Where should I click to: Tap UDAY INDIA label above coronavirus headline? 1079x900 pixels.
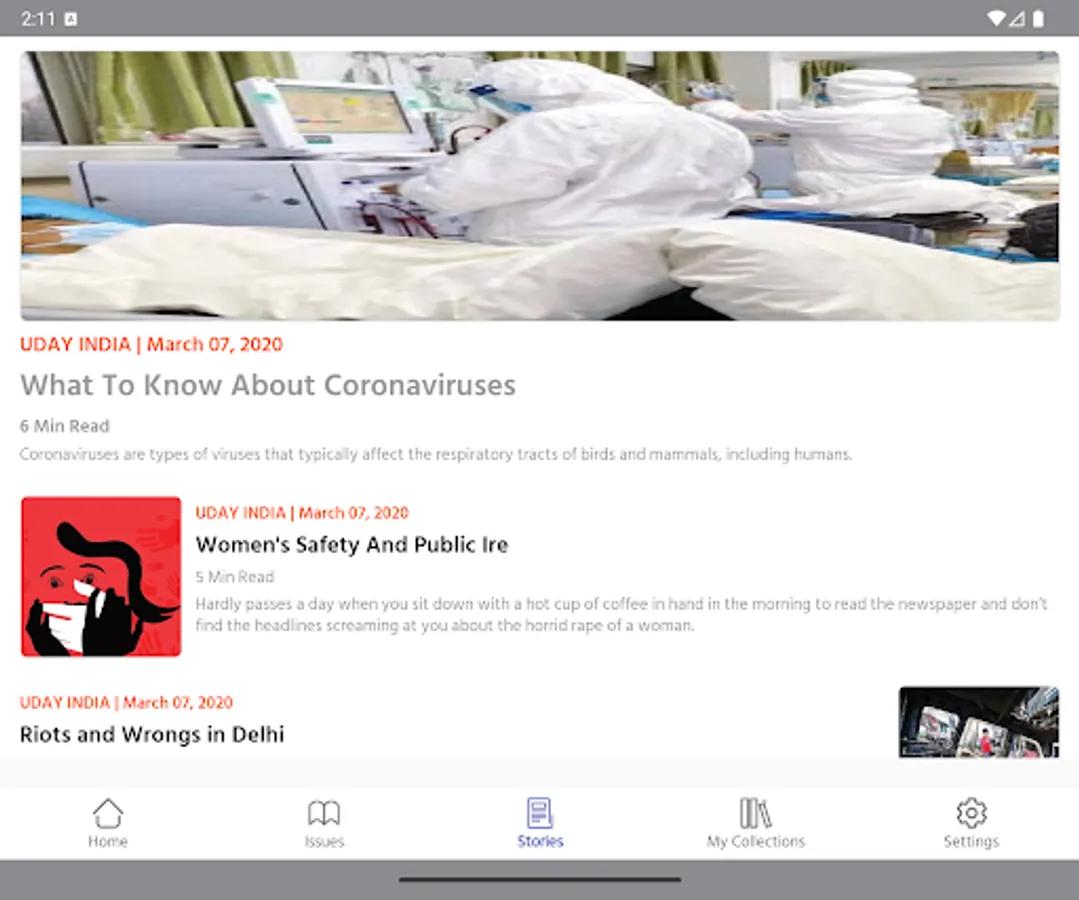point(75,344)
